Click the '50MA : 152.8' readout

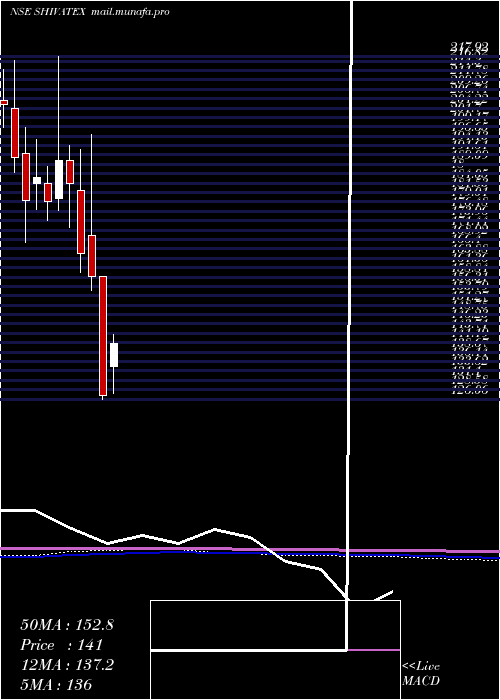pos(67,625)
